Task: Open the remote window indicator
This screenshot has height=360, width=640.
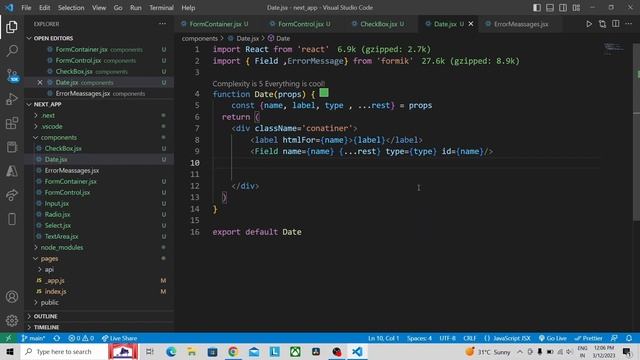Action: (x=8, y=338)
